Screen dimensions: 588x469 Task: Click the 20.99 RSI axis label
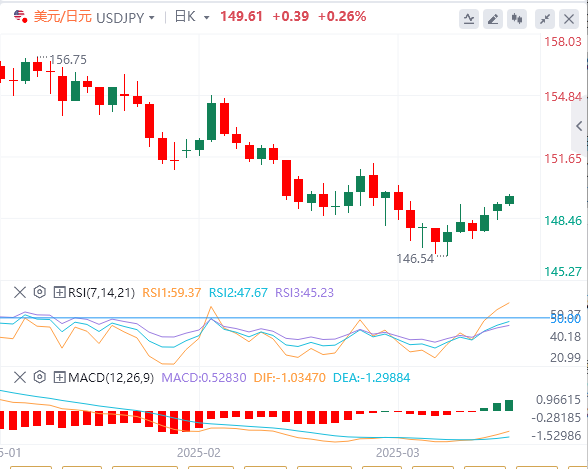point(566,358)
